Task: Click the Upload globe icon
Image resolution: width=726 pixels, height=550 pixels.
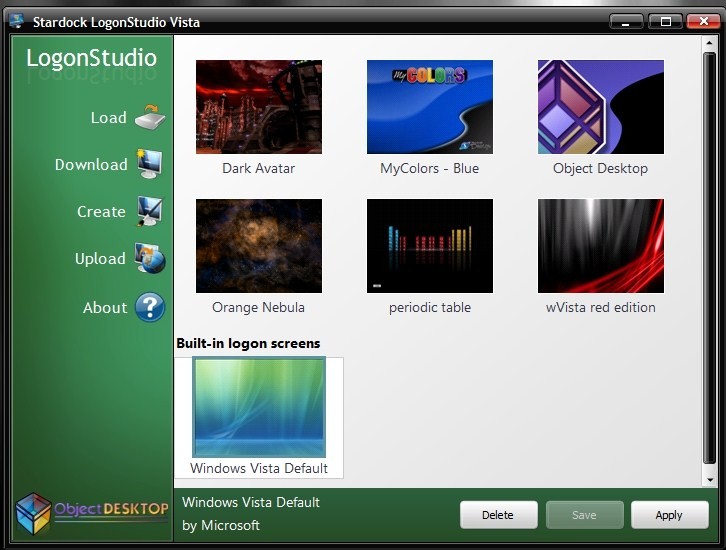Action: [x=150, y=258]
